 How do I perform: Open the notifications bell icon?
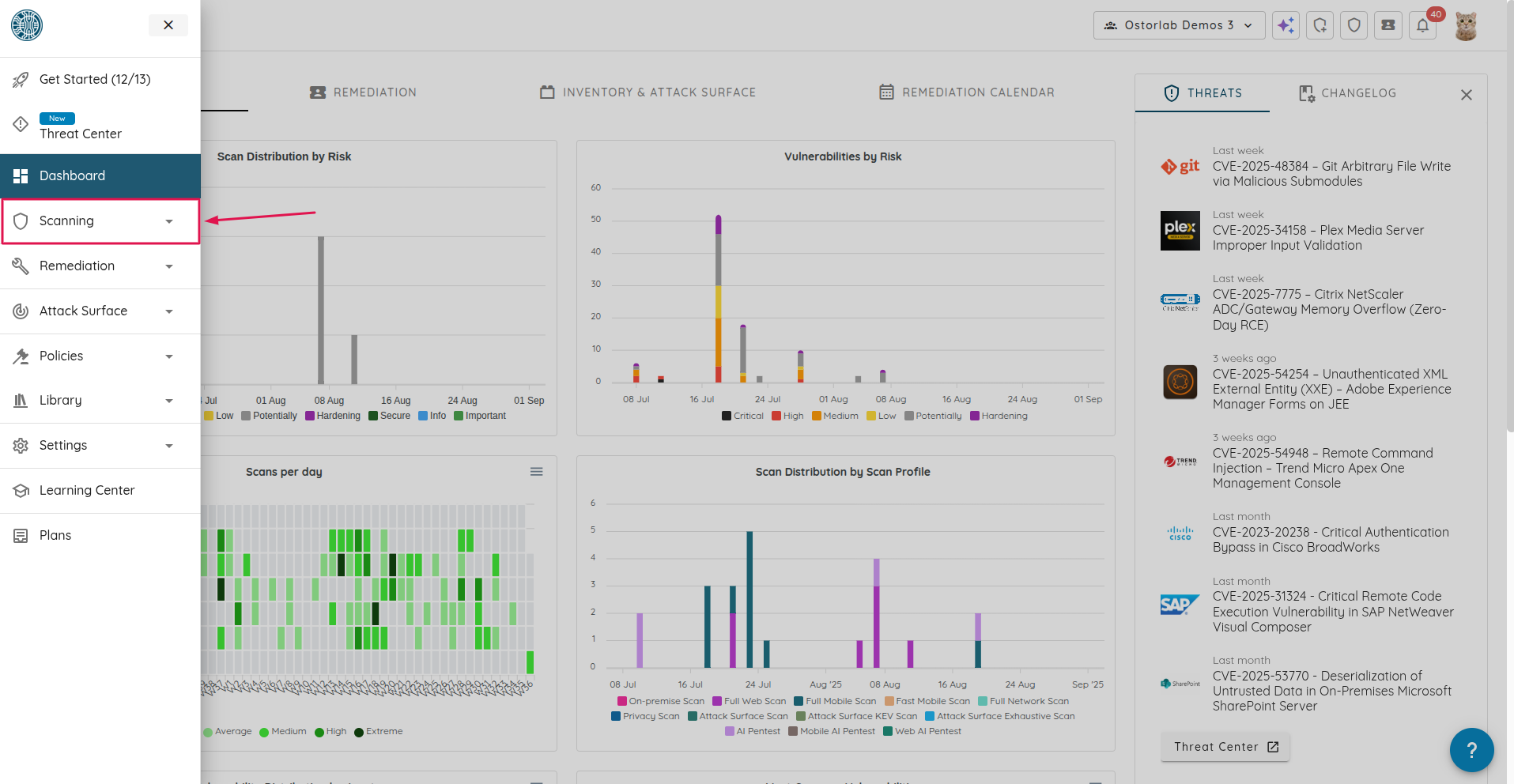1422,25
